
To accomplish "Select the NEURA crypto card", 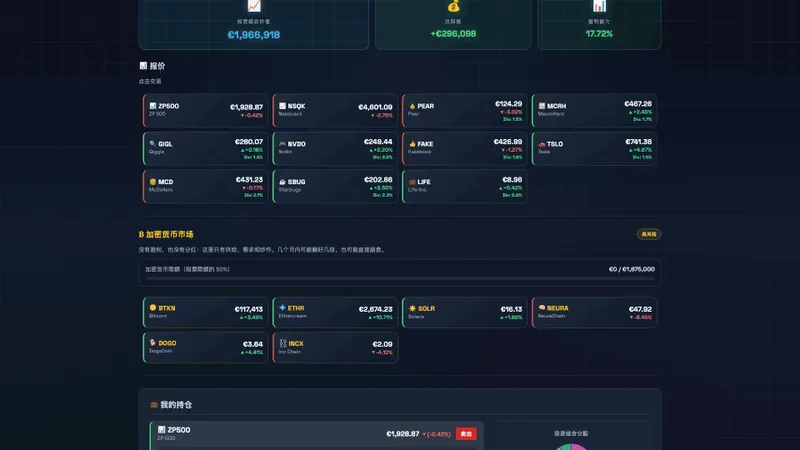I will point(594,312).
